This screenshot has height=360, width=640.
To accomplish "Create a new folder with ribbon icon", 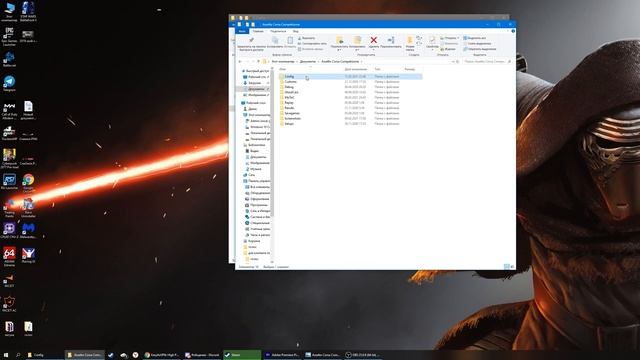I will (x=409, y=40).
